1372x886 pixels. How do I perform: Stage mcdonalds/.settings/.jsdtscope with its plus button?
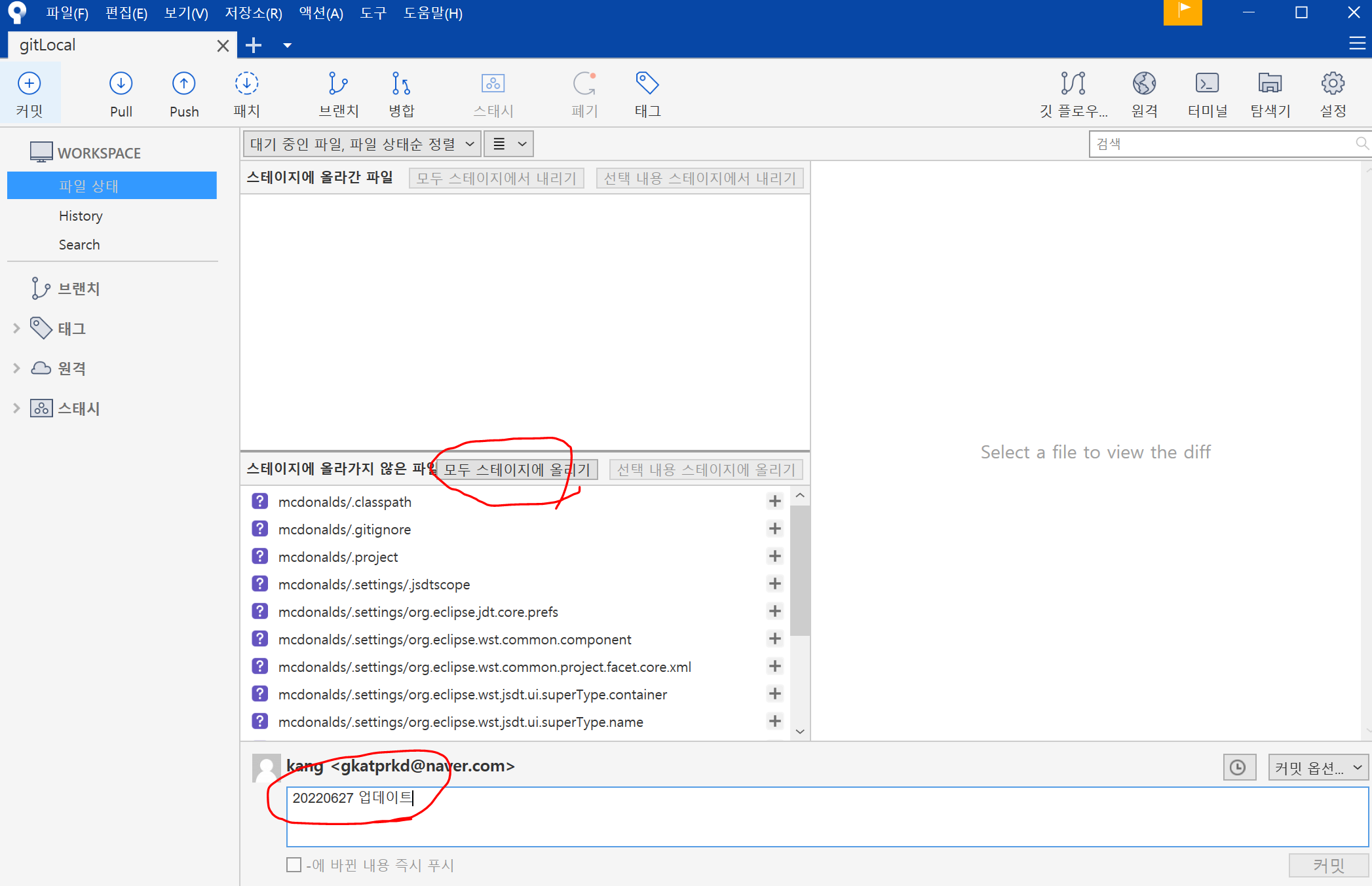click(775, 583)
